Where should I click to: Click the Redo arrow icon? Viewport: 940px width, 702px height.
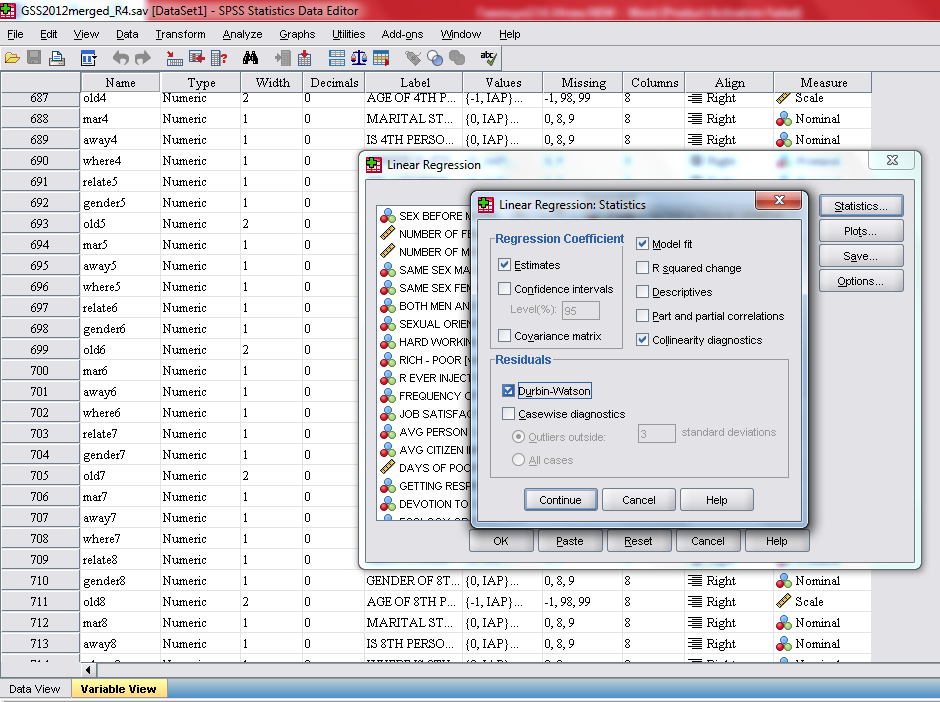(143, 58)
